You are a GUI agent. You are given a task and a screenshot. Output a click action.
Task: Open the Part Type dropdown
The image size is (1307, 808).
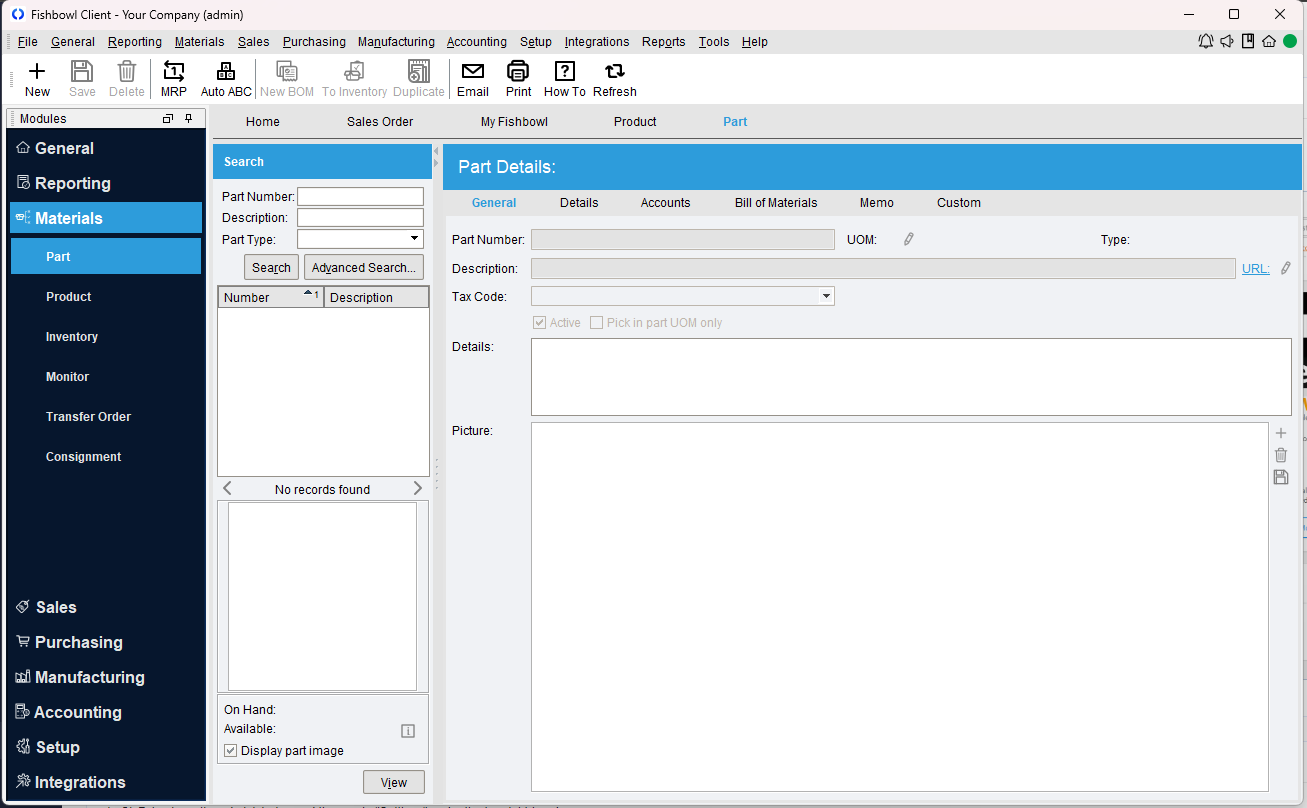pos(415,239)
